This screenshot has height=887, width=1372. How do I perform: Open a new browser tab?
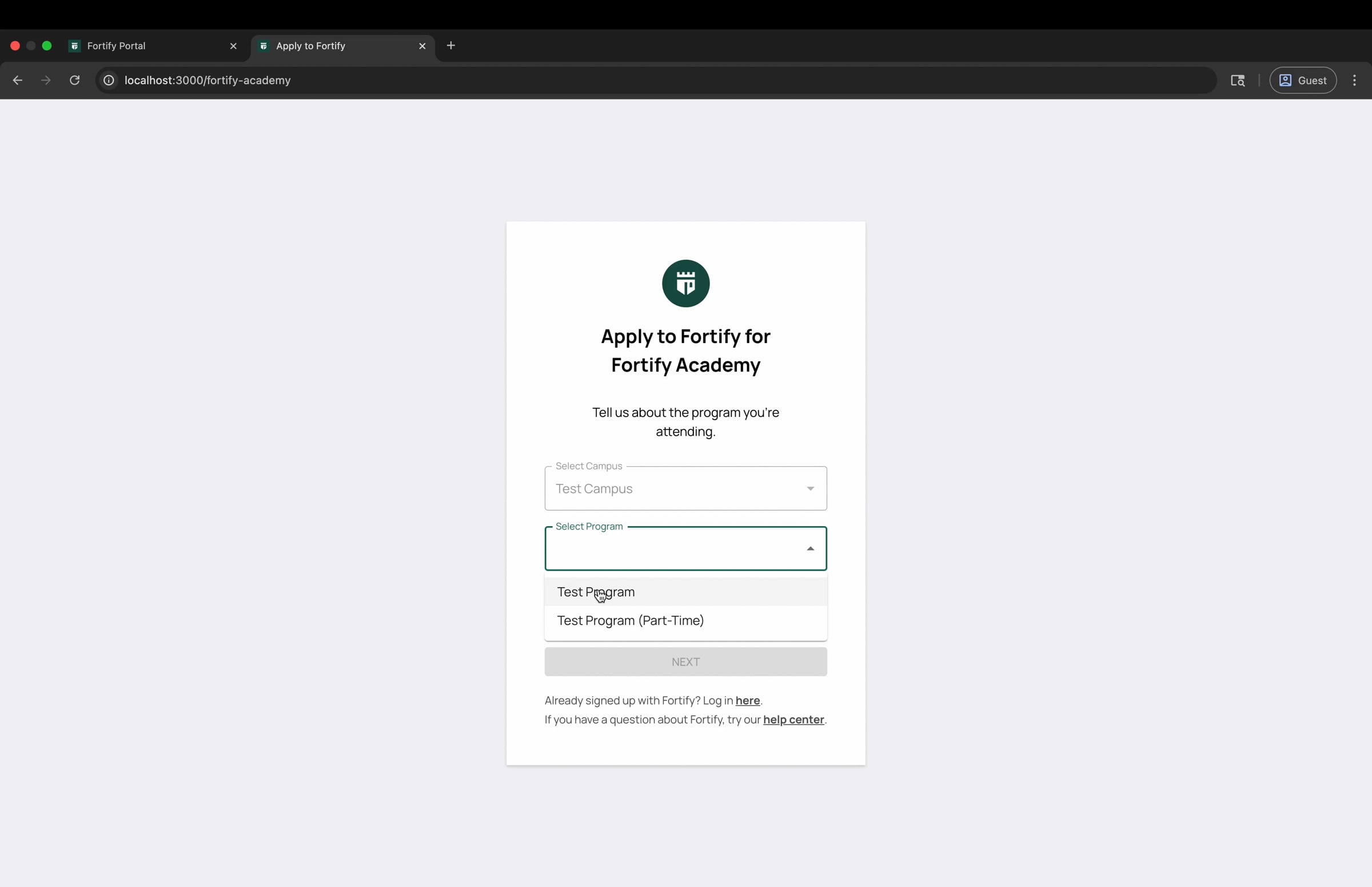451,46
